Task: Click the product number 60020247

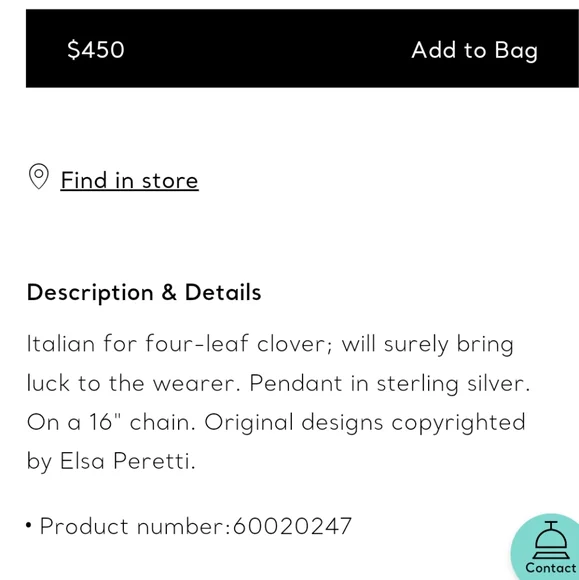Action: 292,526
